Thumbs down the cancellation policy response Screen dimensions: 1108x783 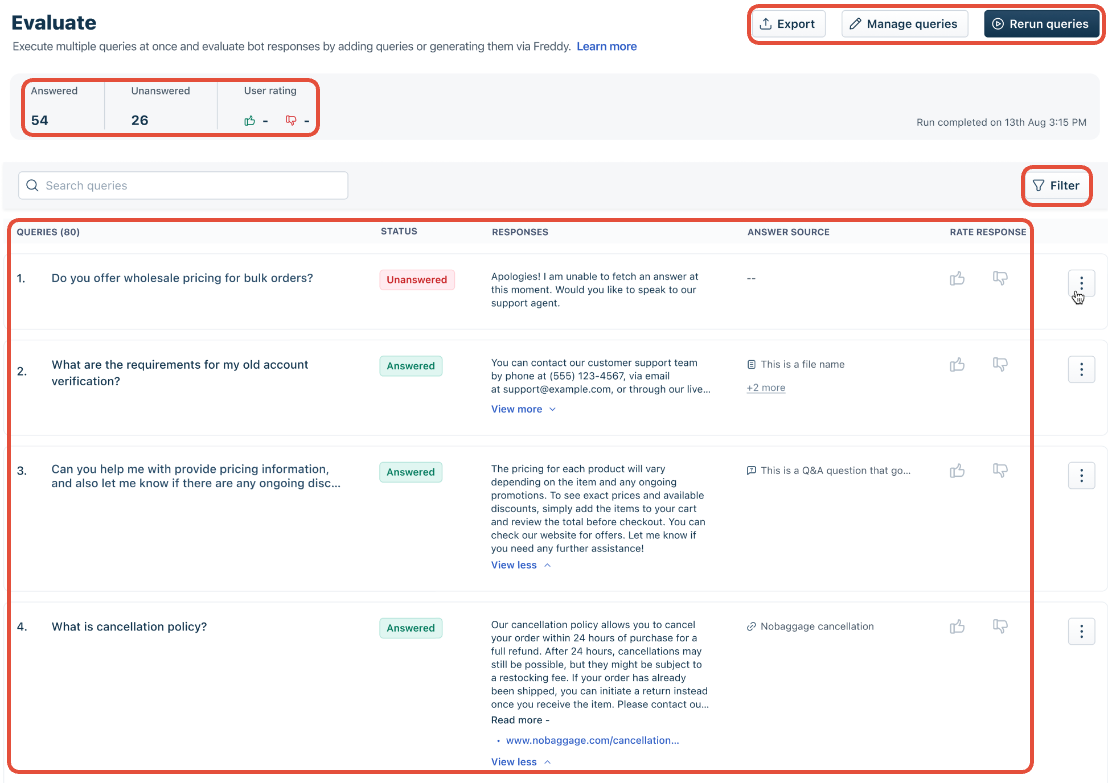1000,627
